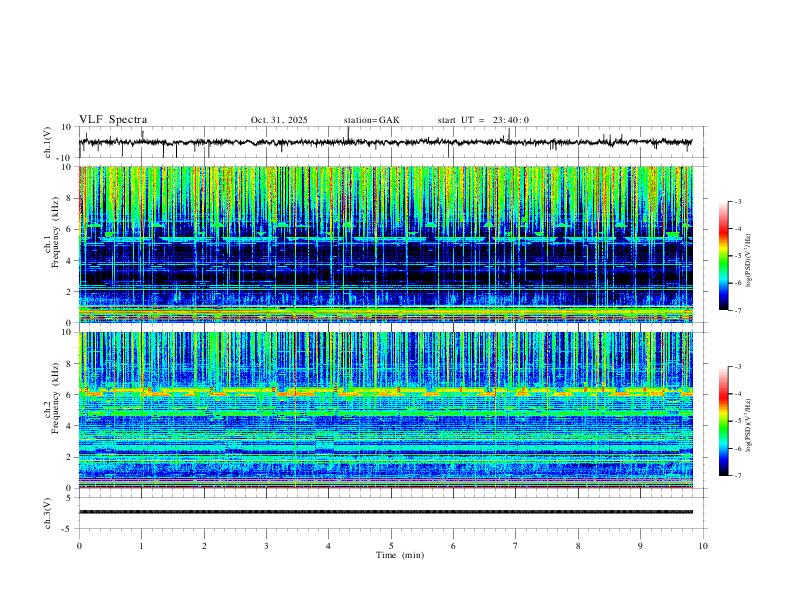The height and width of the screenshot is (612, 792).
Task: Click time-axis tick label "9"
Action: [640, 546]
